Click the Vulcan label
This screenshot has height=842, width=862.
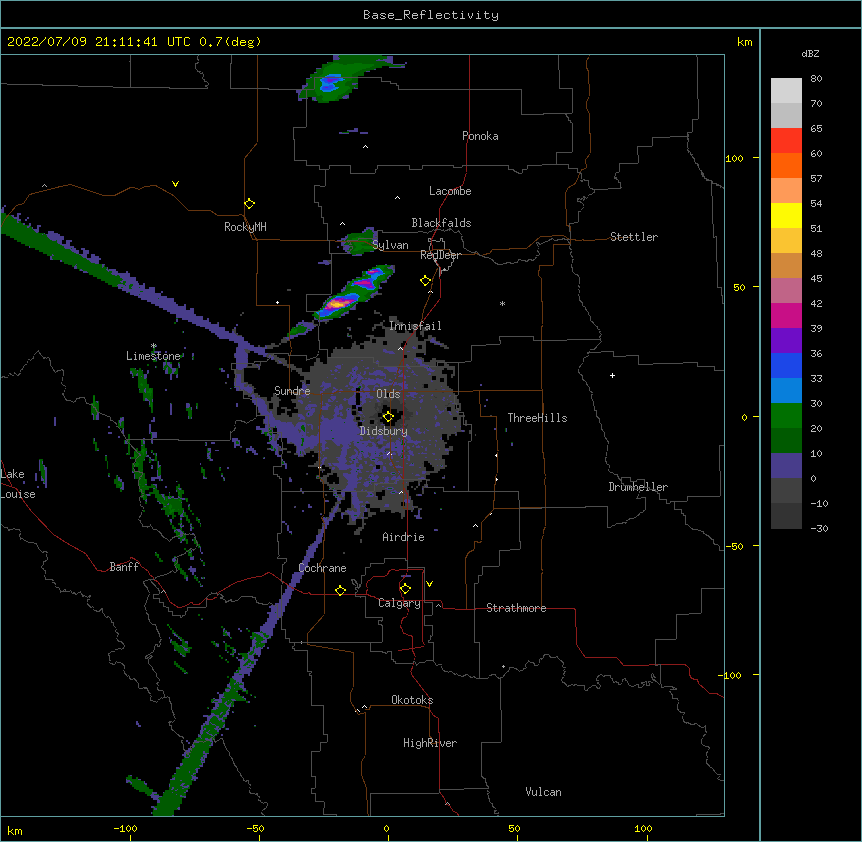pos(543,792)
